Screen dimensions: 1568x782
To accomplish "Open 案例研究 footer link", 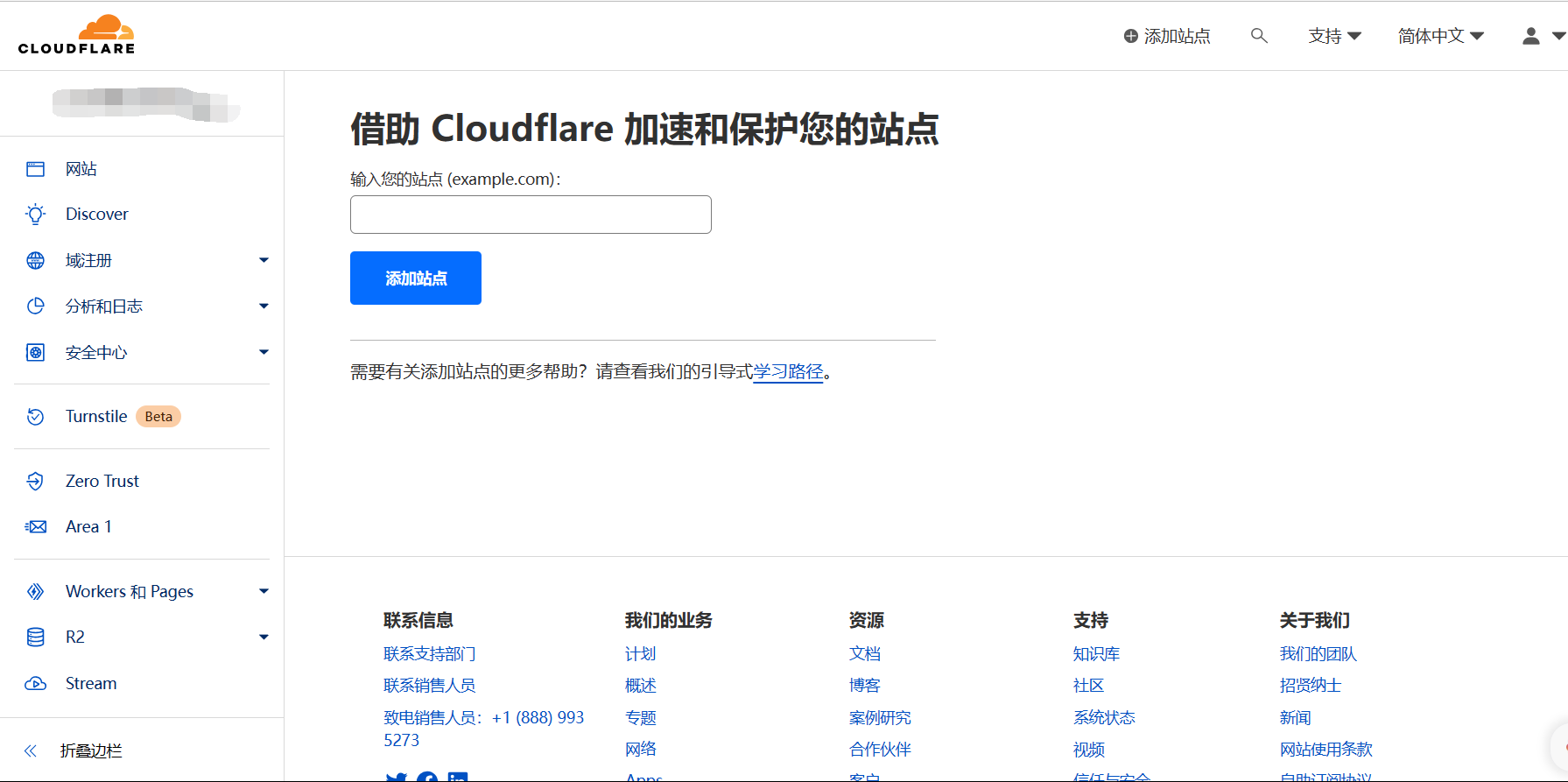I will (880, 718).
